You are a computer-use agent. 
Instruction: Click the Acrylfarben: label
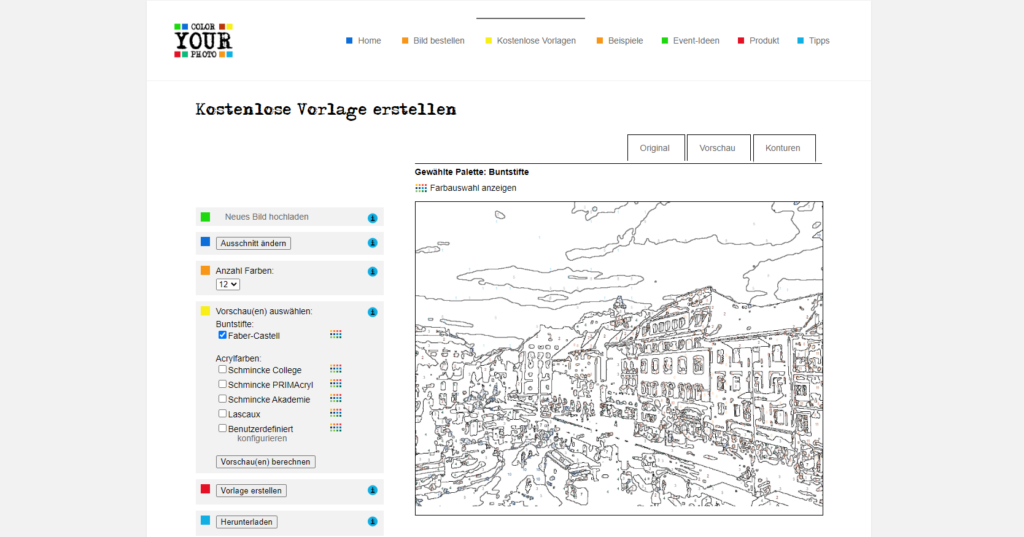pos(238,359)
